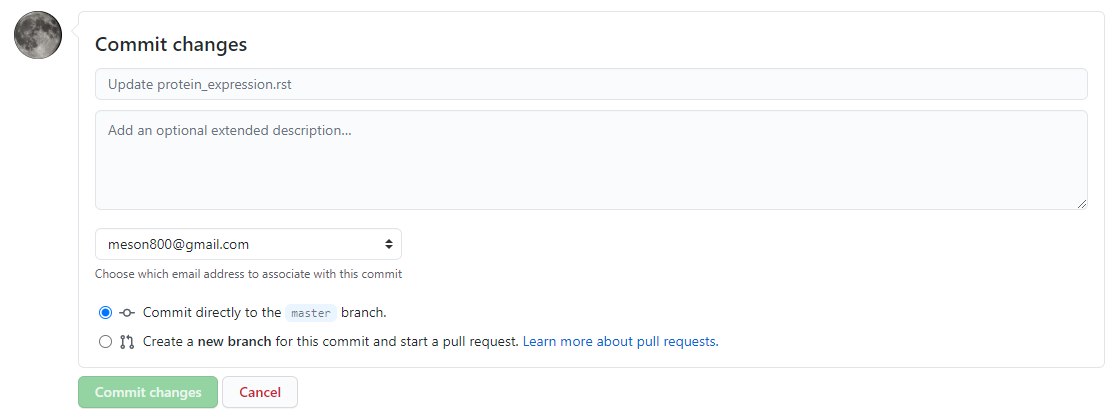This screenshot has width=1115, height=415.
Task: Click into the extended description text area
Action: click(x=591, y=160)
